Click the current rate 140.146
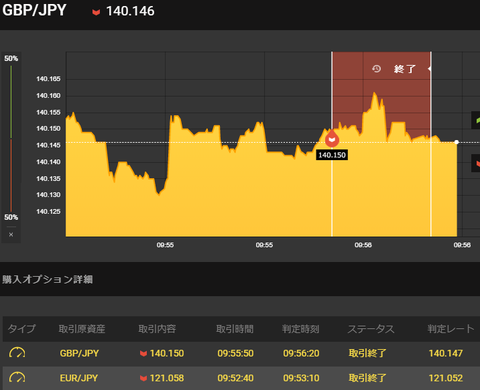480x390 pixels. pos(130,11)
